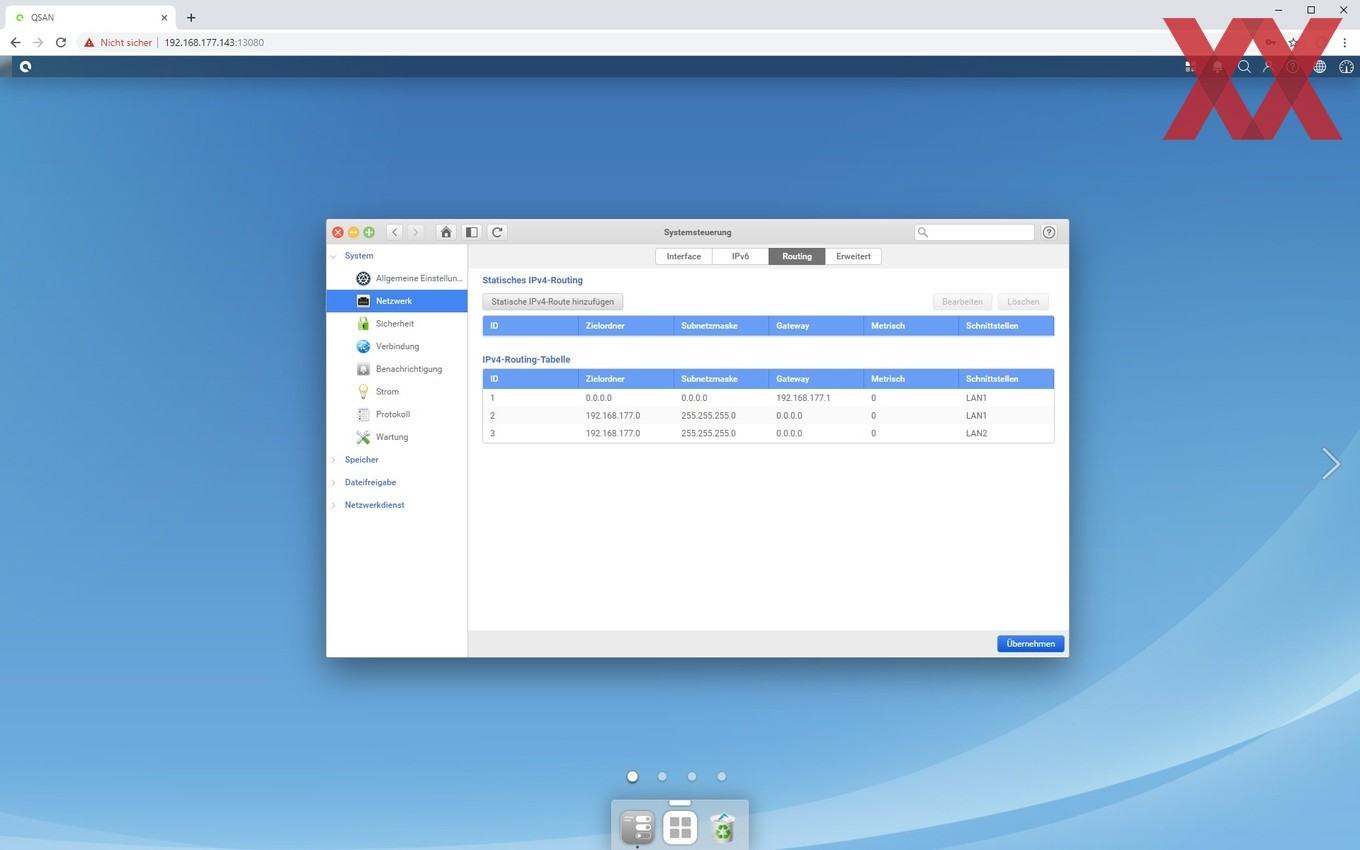This screenshot has height=850, width=1360.
Task: Go back in the browser
Action: point(15,43)
